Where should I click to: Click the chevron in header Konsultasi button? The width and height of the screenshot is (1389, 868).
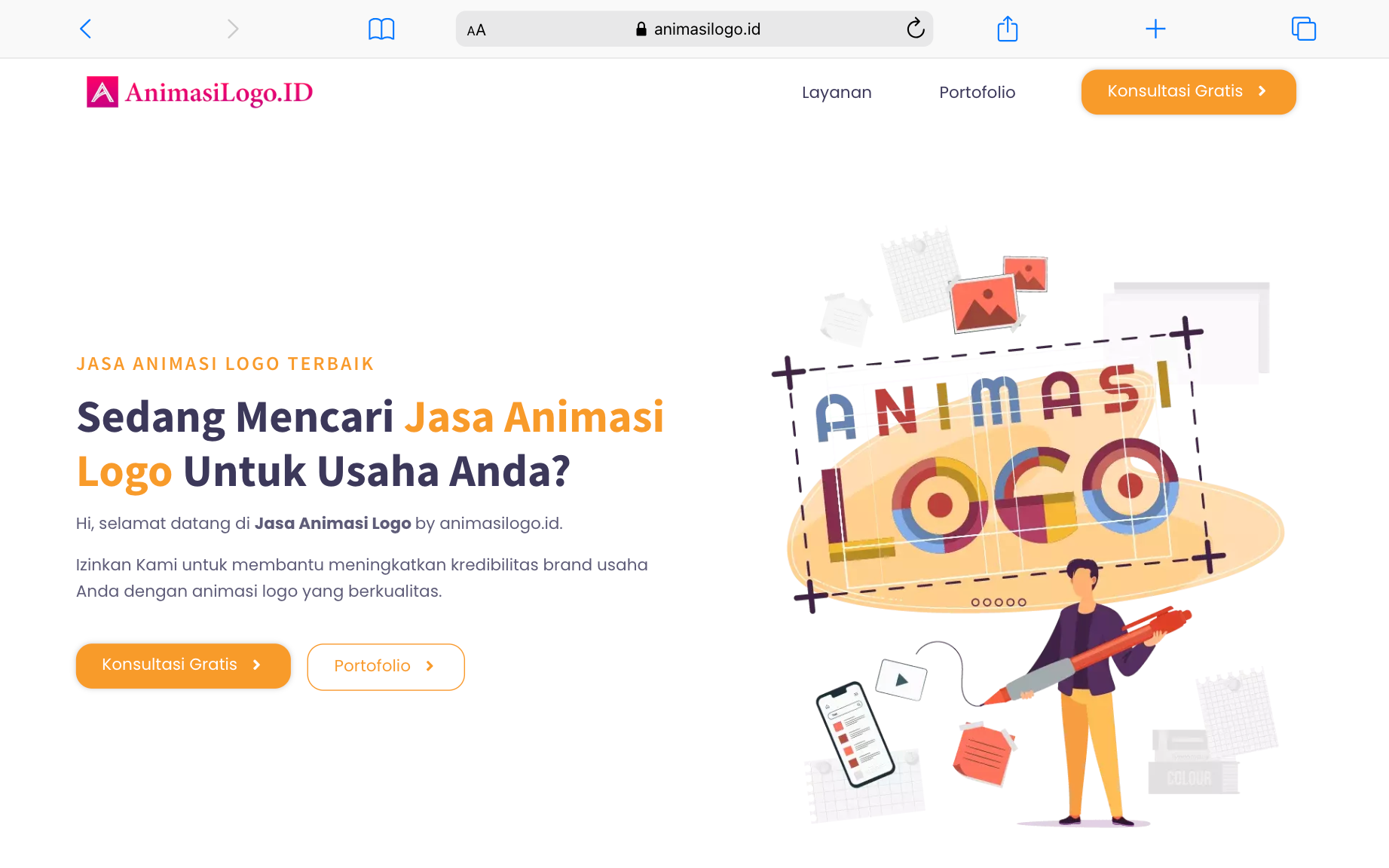coord(1262,91)
